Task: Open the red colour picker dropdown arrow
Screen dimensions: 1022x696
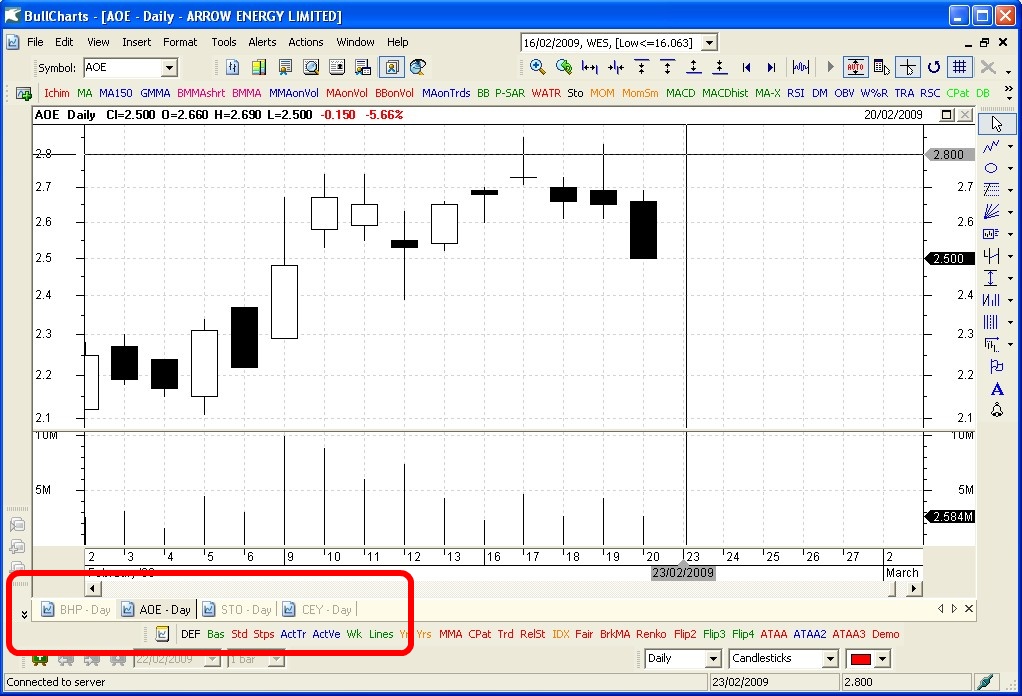Action: [x=882, y=659]
